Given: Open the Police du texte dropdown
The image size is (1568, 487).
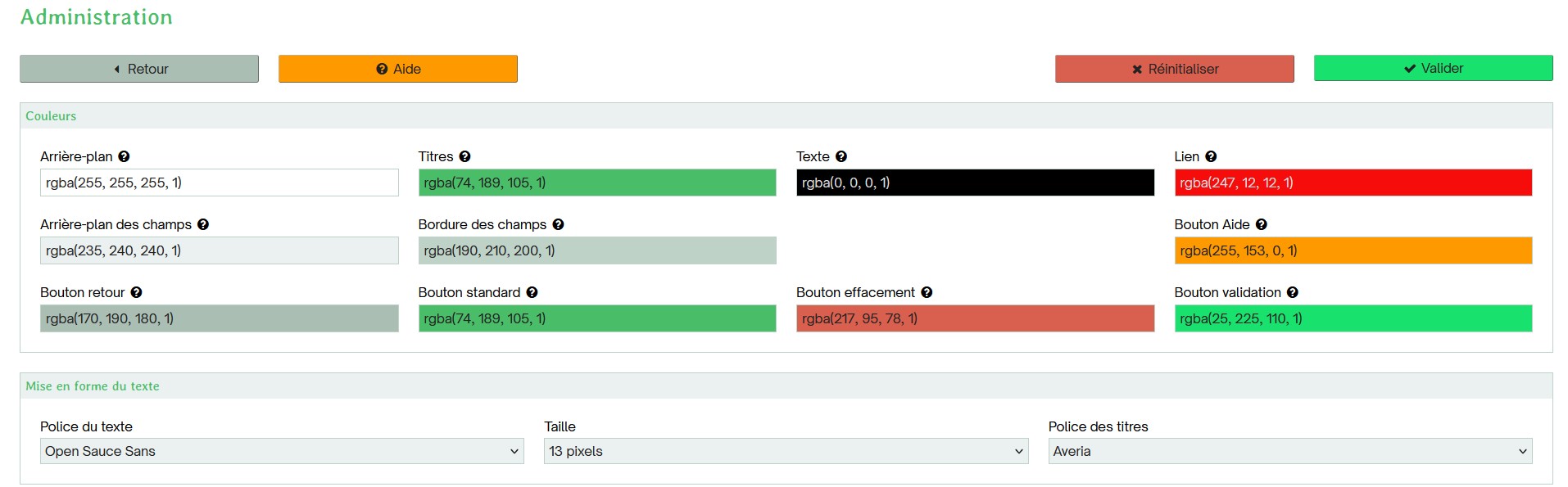Looking at the screenshot, I should click(282, 451).
